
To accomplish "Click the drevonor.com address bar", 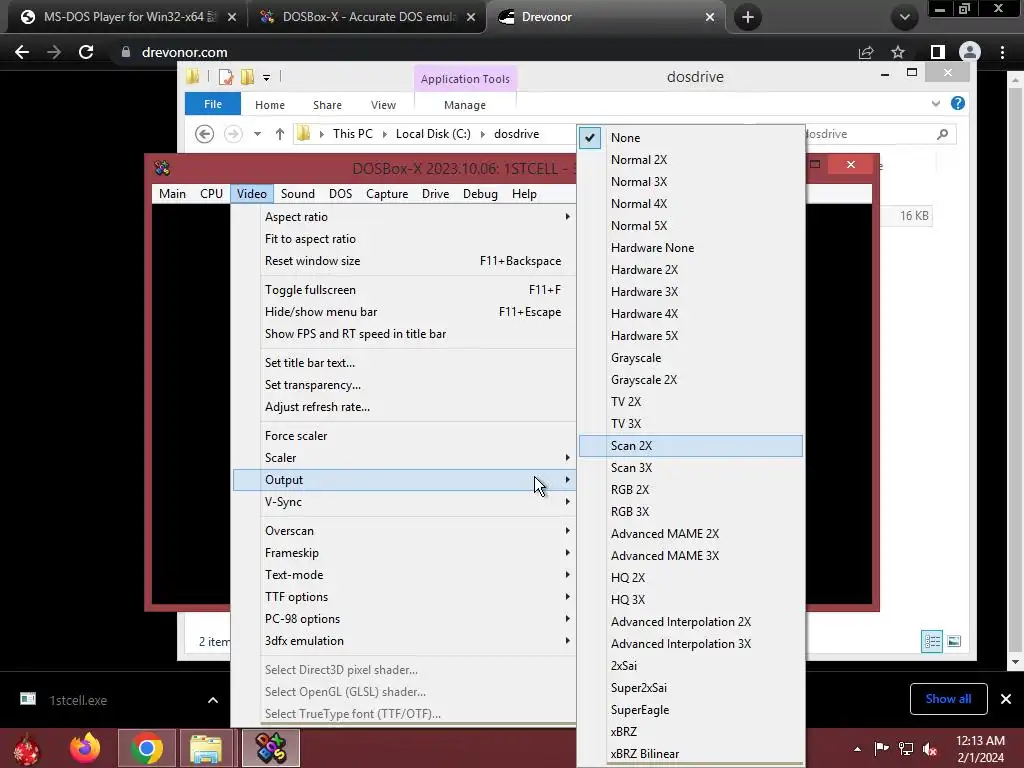I will [x=483, y=52].
